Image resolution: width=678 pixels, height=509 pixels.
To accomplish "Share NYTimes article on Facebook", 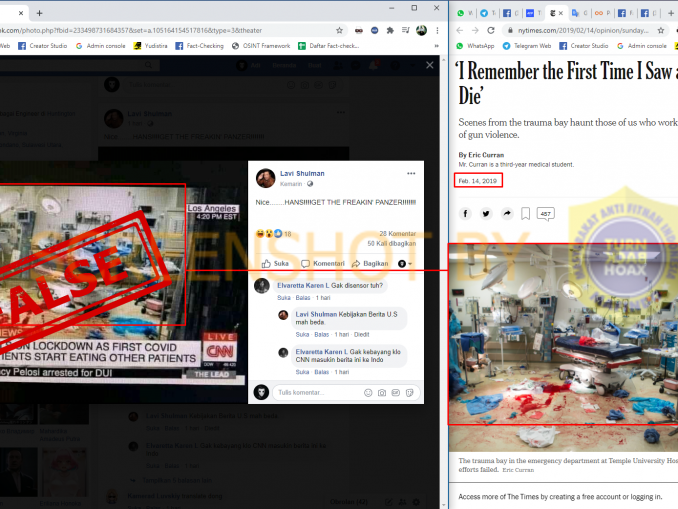I will (x=465, y=214).
